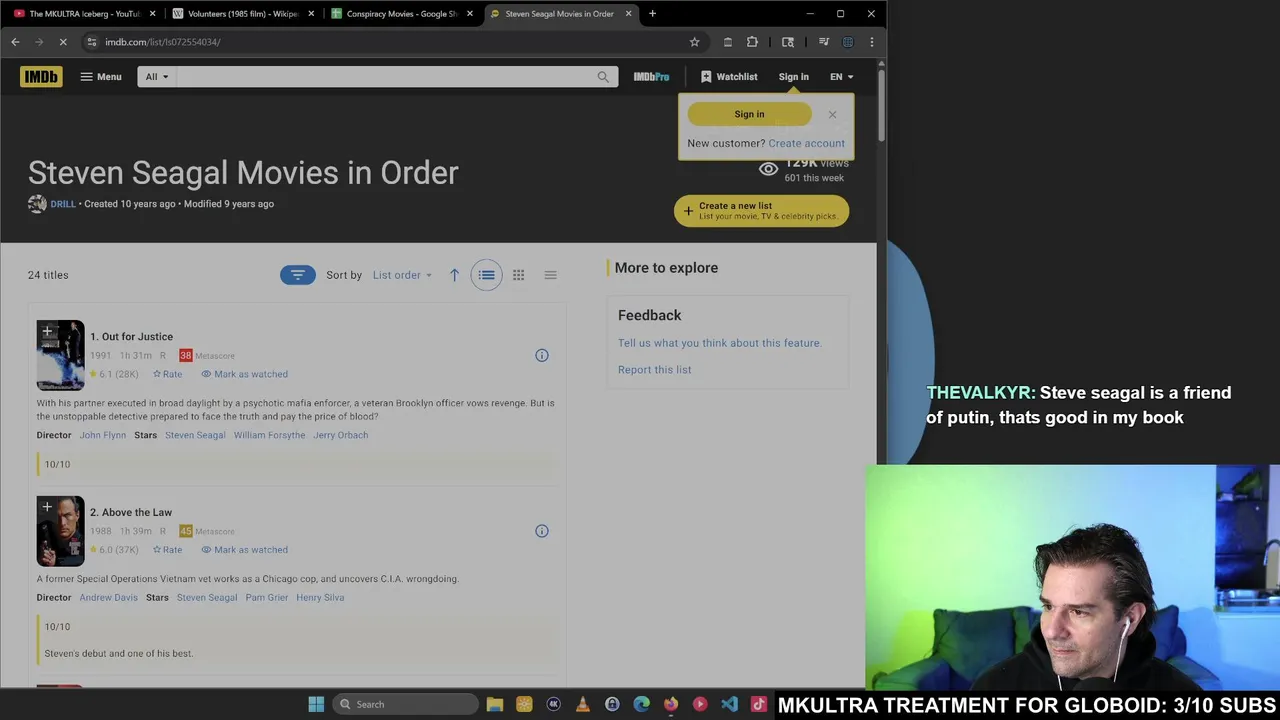1280x720 pixels.
Task: Add Out for Justice to watchlist
Action: pos(47,331)
